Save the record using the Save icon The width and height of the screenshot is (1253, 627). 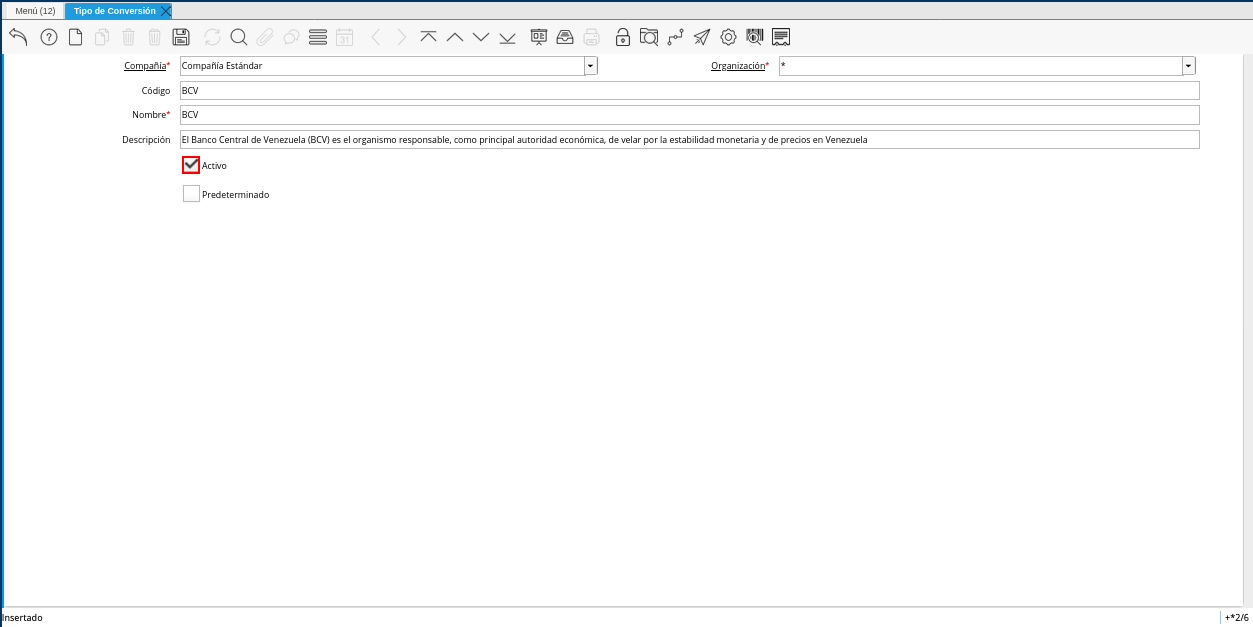[x=181, y=36]
